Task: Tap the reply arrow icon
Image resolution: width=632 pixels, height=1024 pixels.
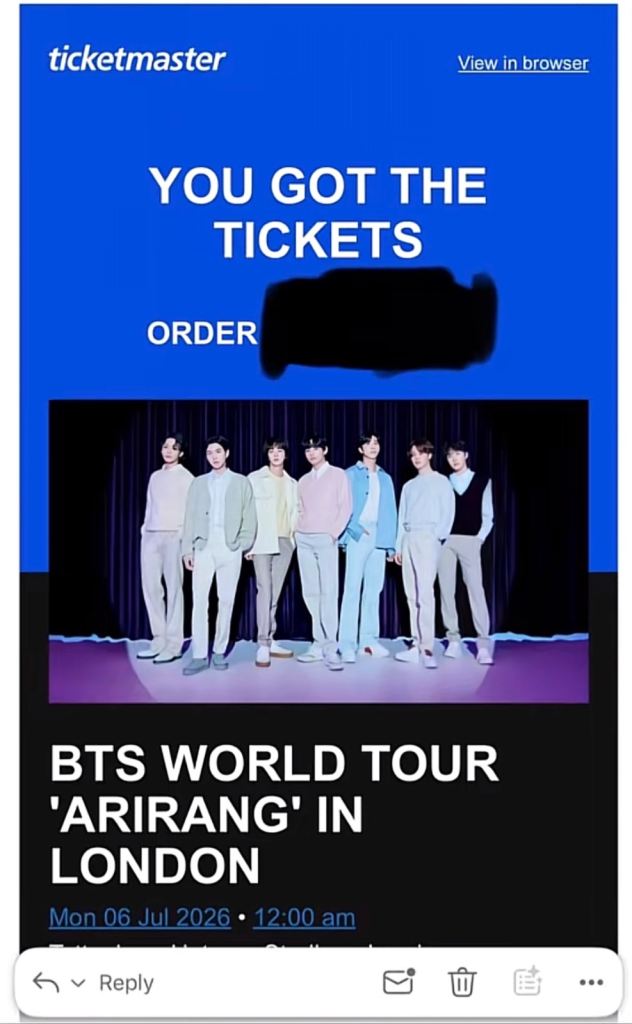Action: click(45, 982)
